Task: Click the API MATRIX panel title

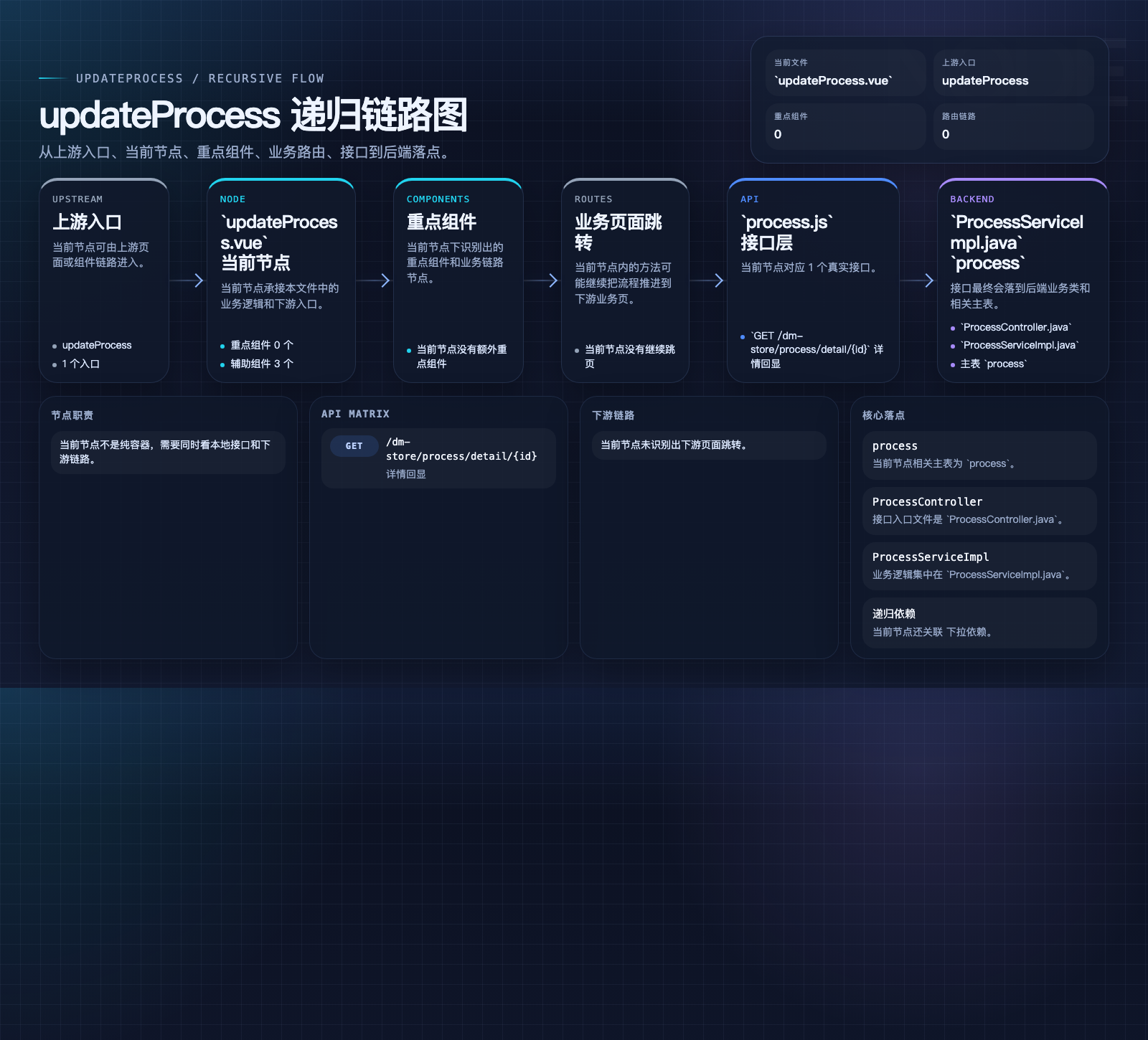Action: point(355,414)
